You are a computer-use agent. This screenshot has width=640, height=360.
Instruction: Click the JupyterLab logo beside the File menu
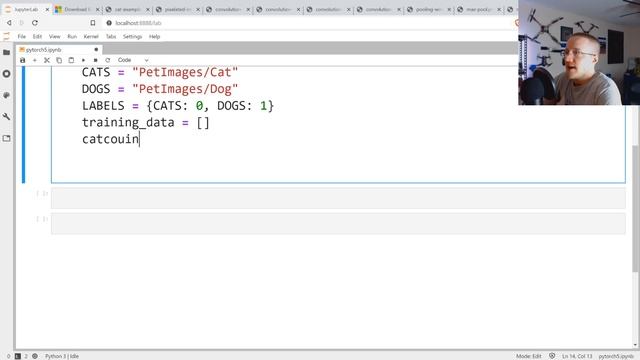click(6, 36)
